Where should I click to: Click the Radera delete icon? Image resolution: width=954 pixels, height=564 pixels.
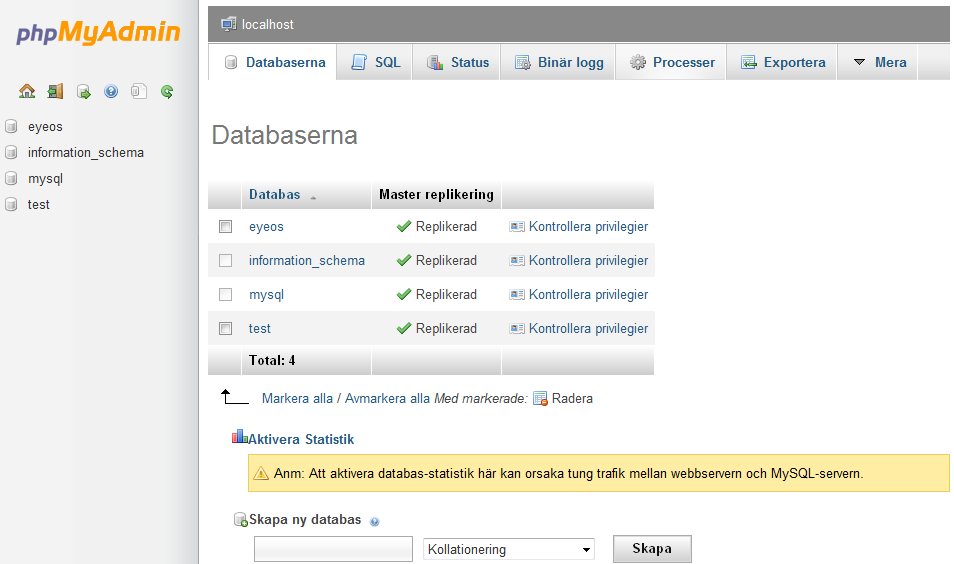click(540, 399)
